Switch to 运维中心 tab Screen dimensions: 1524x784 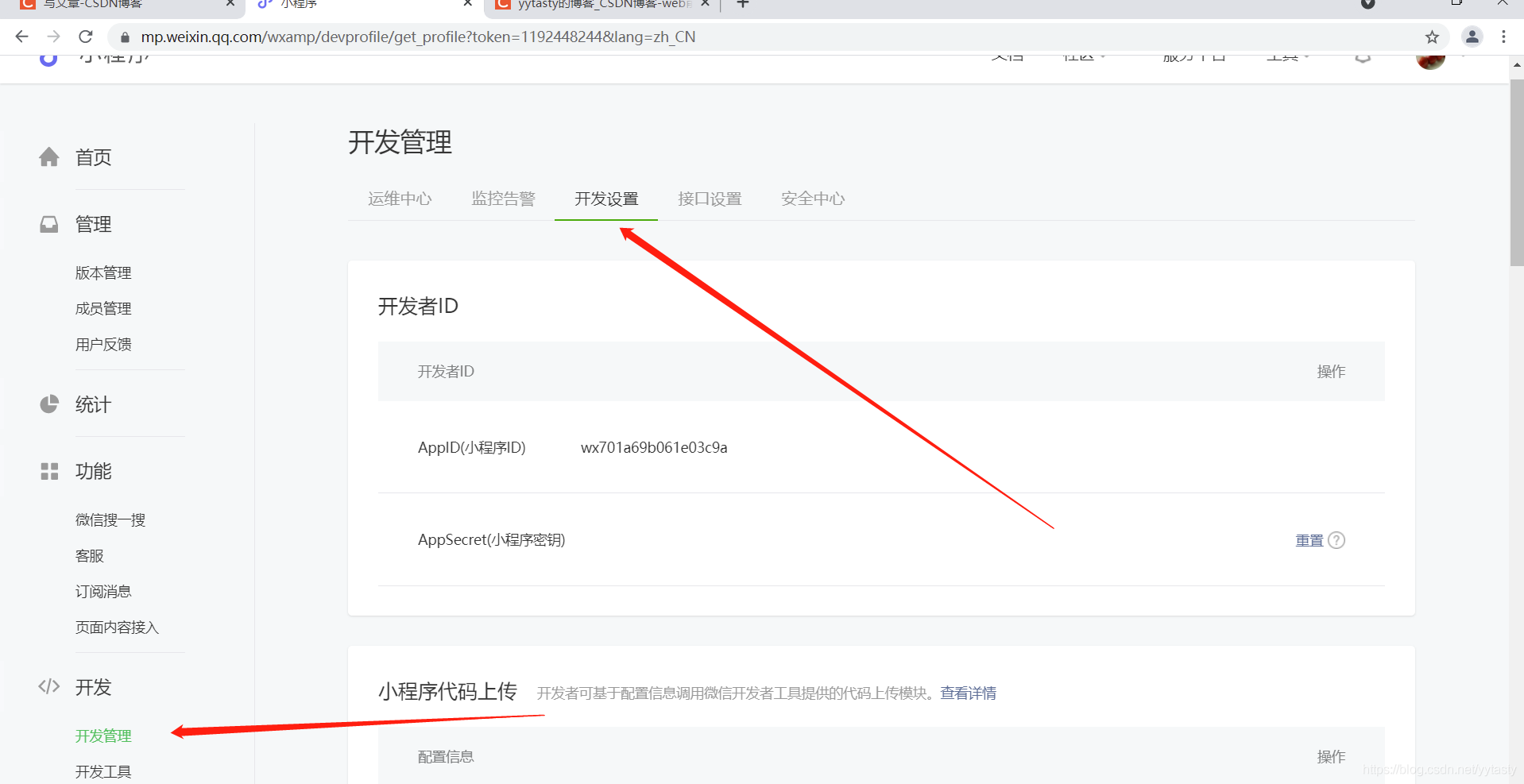coord(400,199)
